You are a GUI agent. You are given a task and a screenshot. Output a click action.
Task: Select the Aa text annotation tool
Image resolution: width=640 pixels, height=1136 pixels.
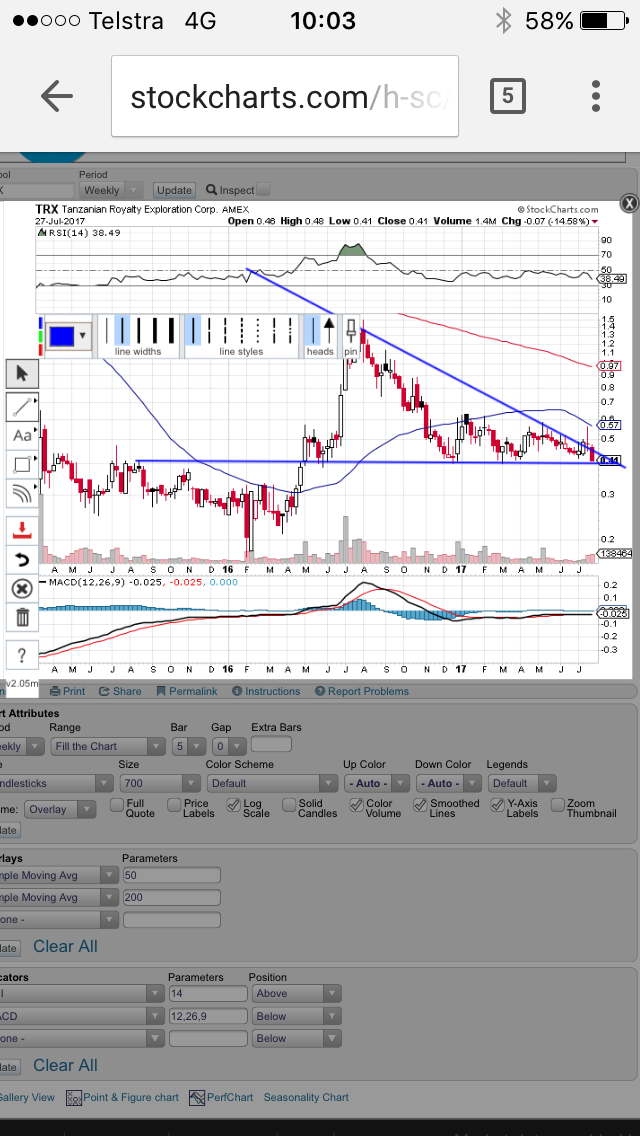pos(22,436)
